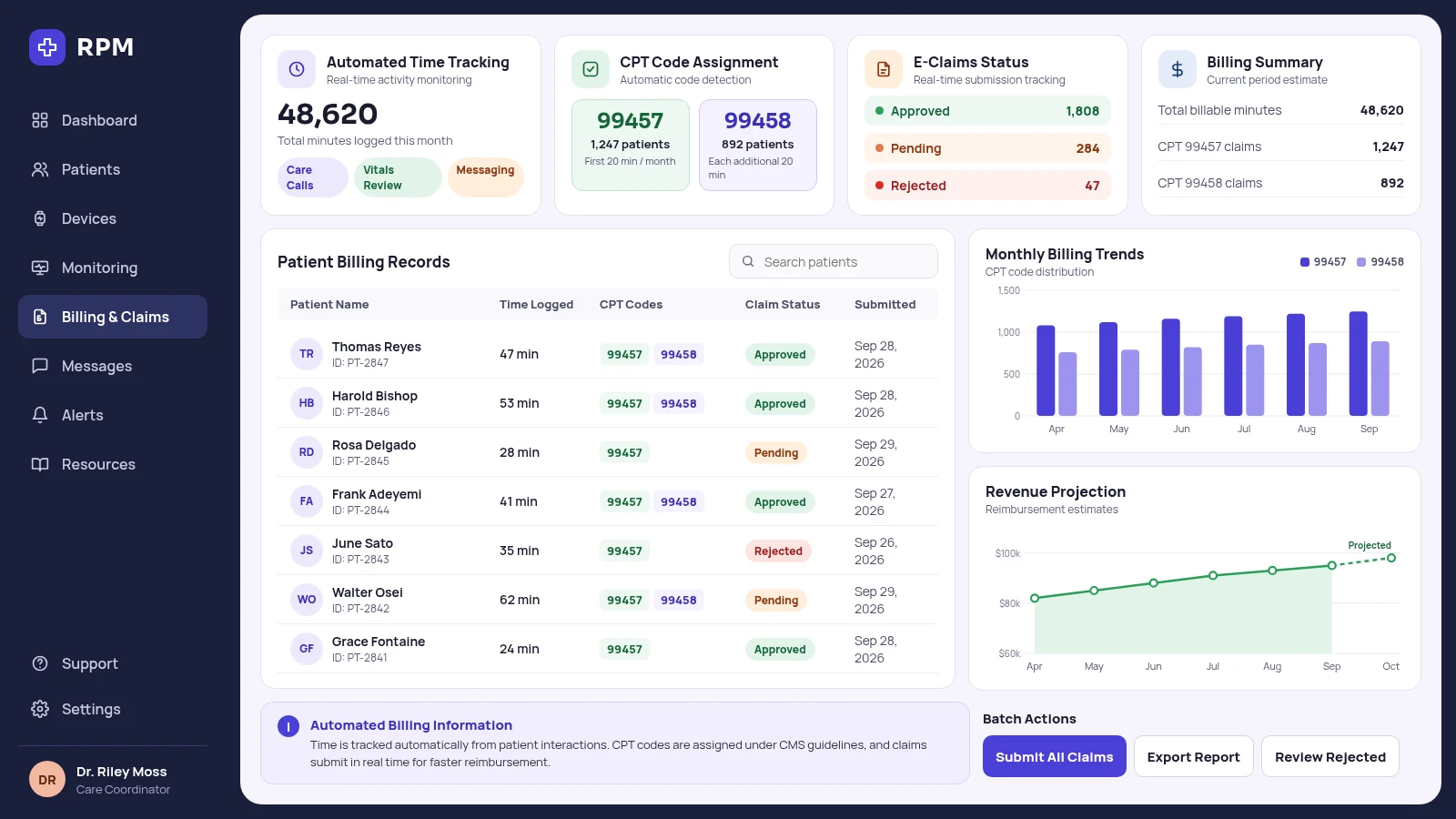This screenshot has height=819, width=1456.
Task: Open the Settings gear icon
Action: (40, 709)
